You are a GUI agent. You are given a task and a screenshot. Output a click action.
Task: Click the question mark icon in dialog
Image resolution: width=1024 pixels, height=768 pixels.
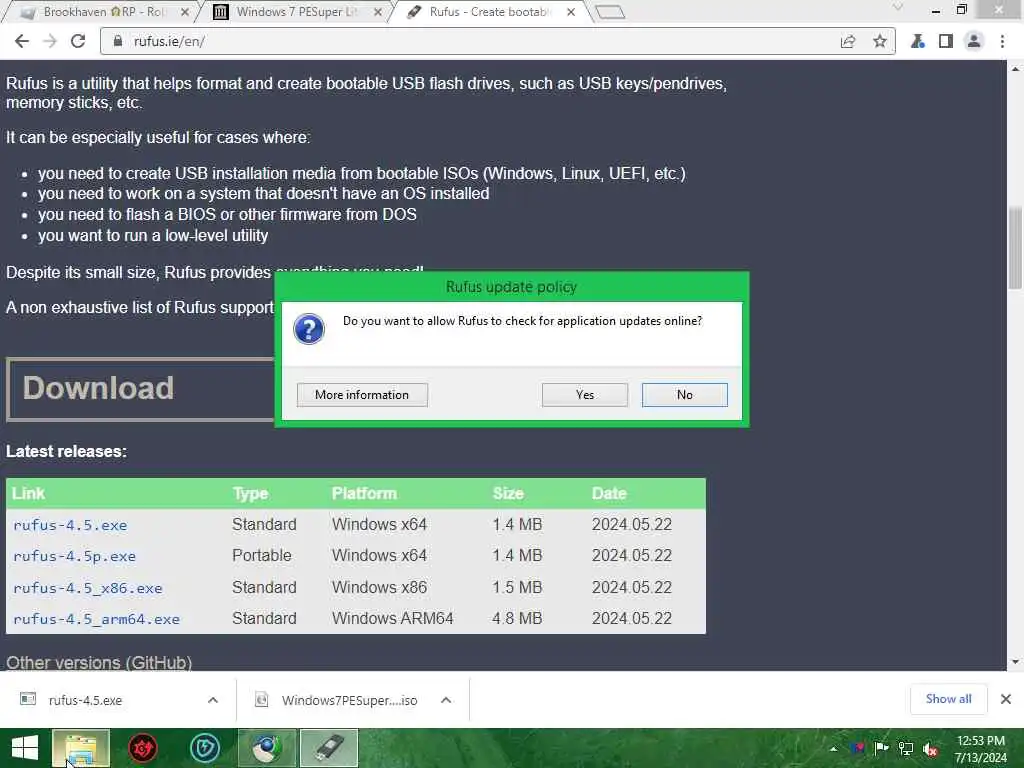tap(309, 328)
